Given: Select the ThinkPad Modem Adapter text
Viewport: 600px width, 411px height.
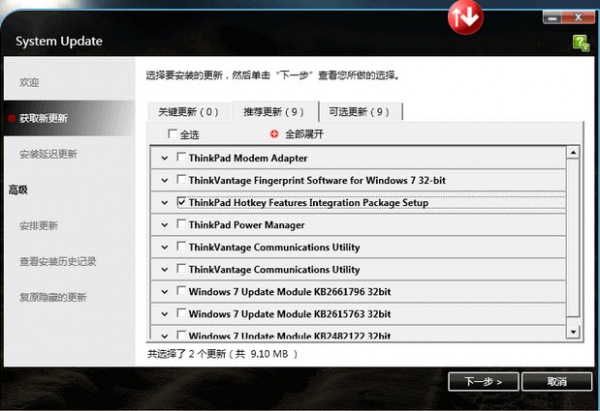Looking at the screenshot, I should point(248,158).
